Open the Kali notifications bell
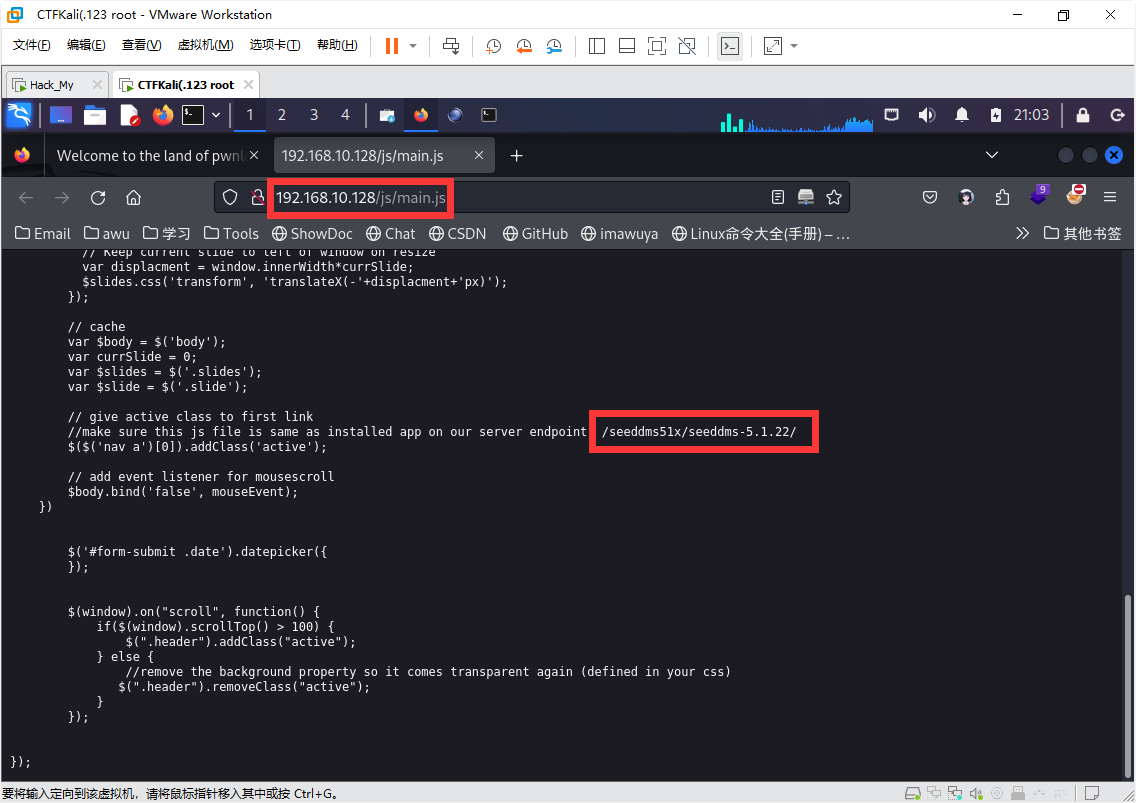This screenshot has width=1136, height=803. tap(961, 115)
